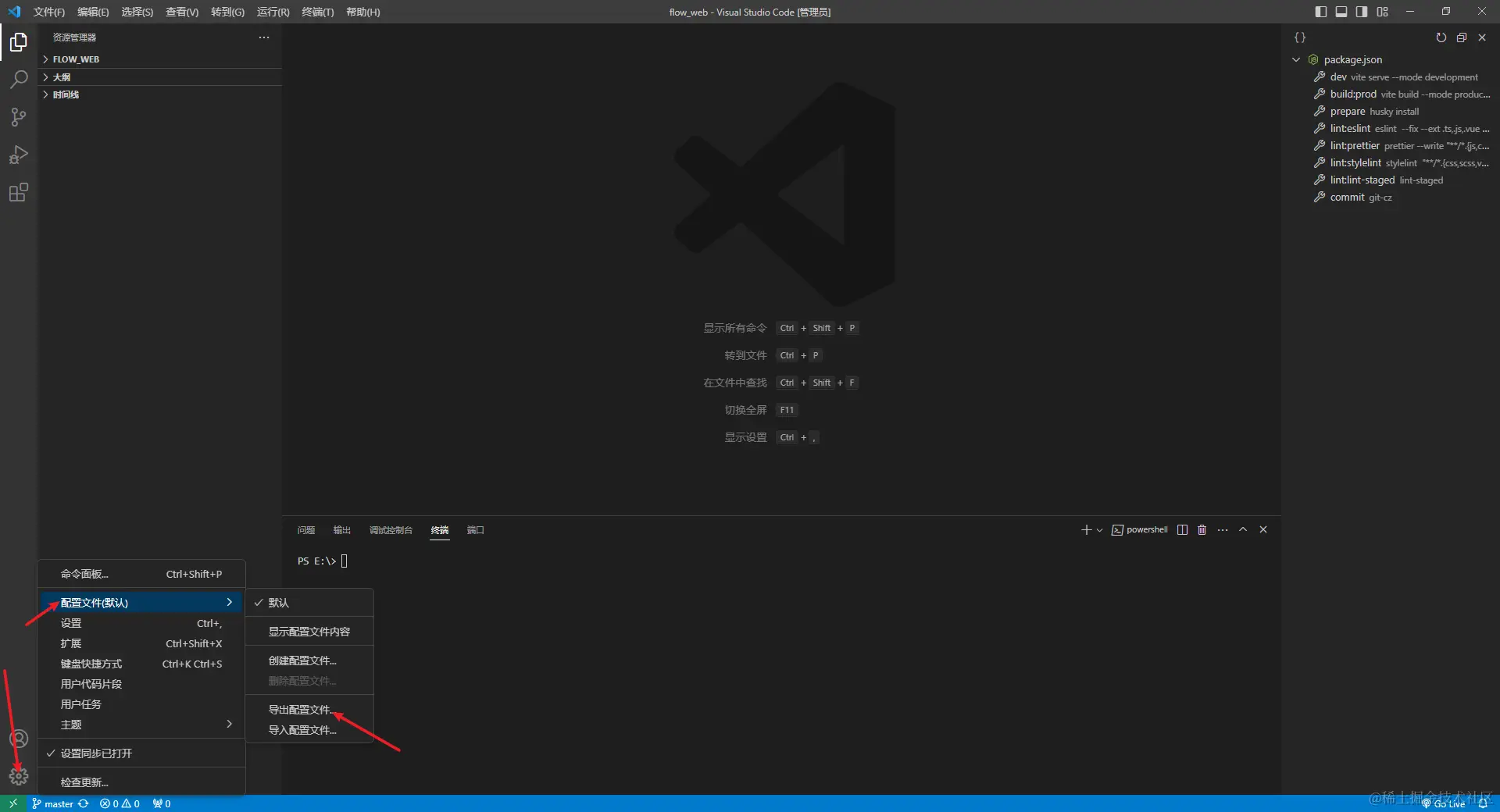Click the forwarded ports indicator in status bar

tap(162, 803)
